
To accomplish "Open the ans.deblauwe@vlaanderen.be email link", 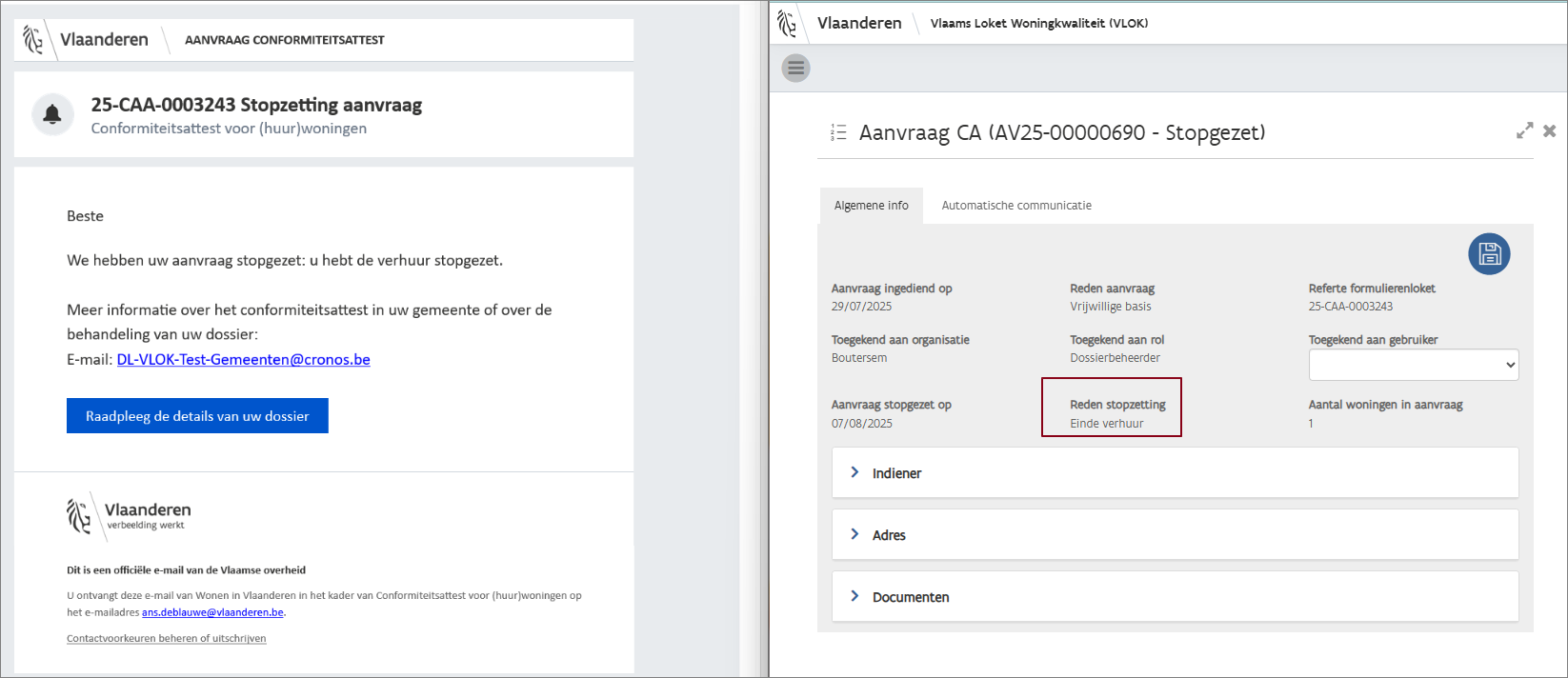I will pos(212,612).
